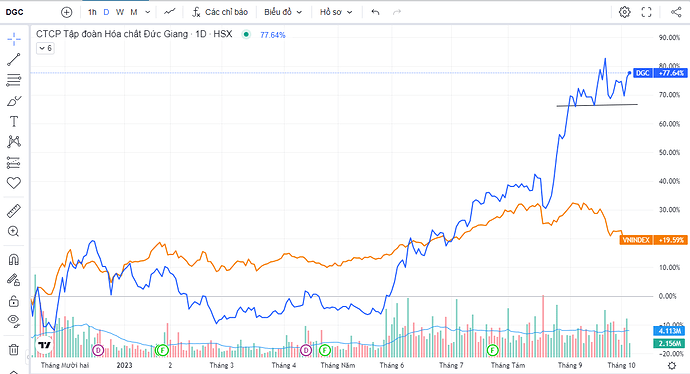Click the 4.113M volume label
The image size is (690, 374).
tap(669, 331)
